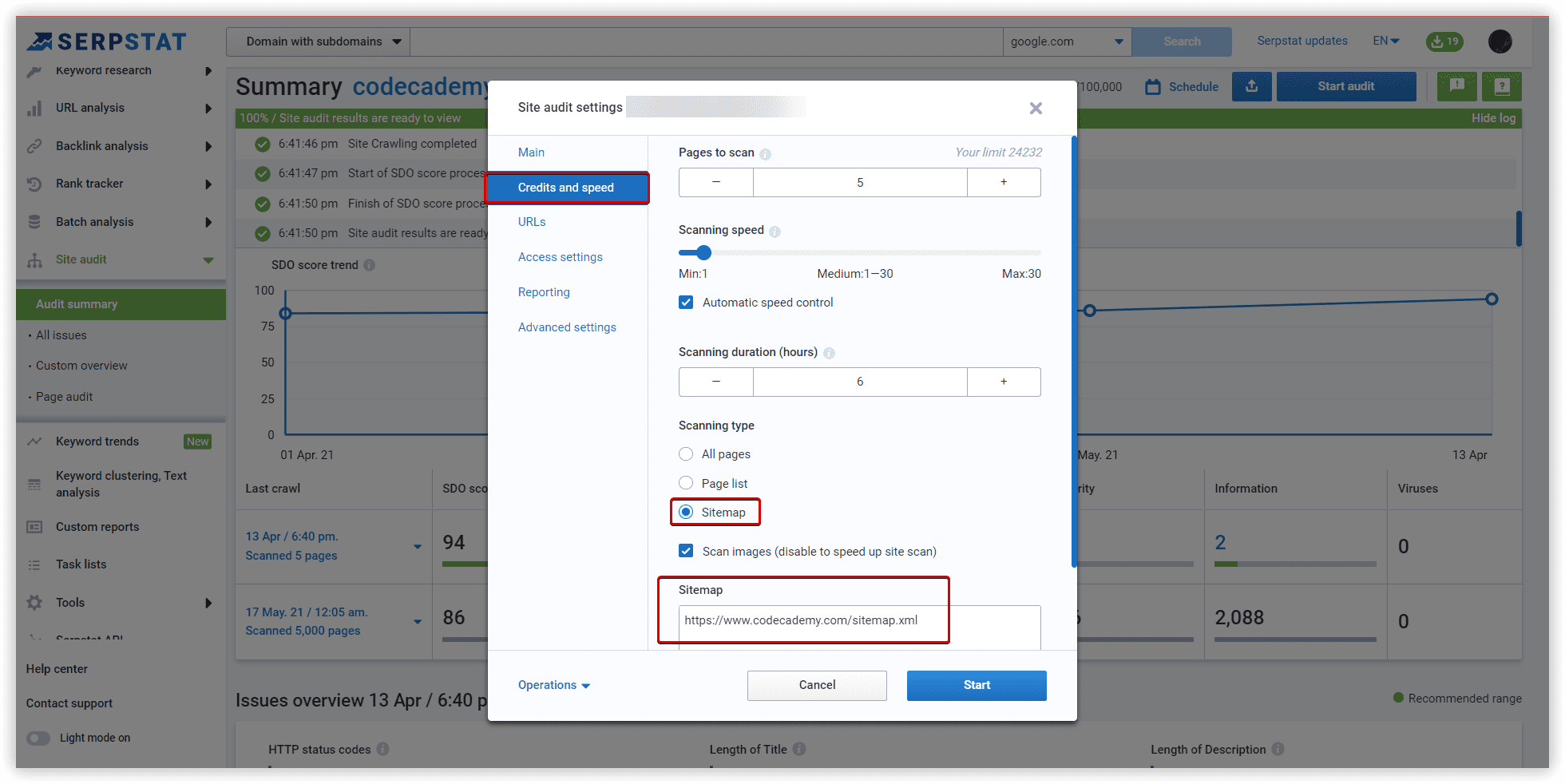The image size is (1565, 784).
Task: Click the downloads counter badge showing 19
Action: coord(1445,42)
